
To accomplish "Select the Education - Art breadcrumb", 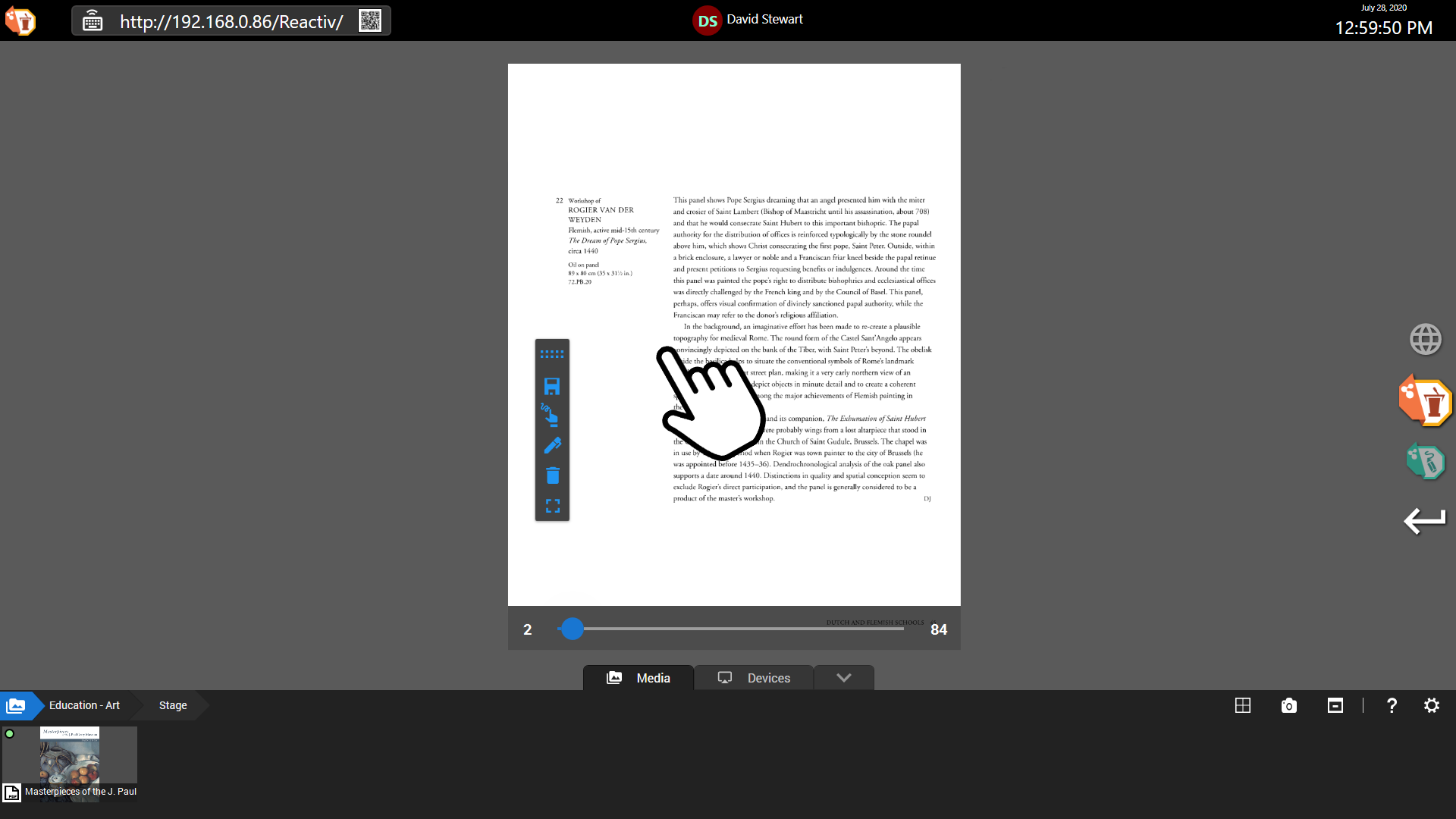I will coord(84,705).
